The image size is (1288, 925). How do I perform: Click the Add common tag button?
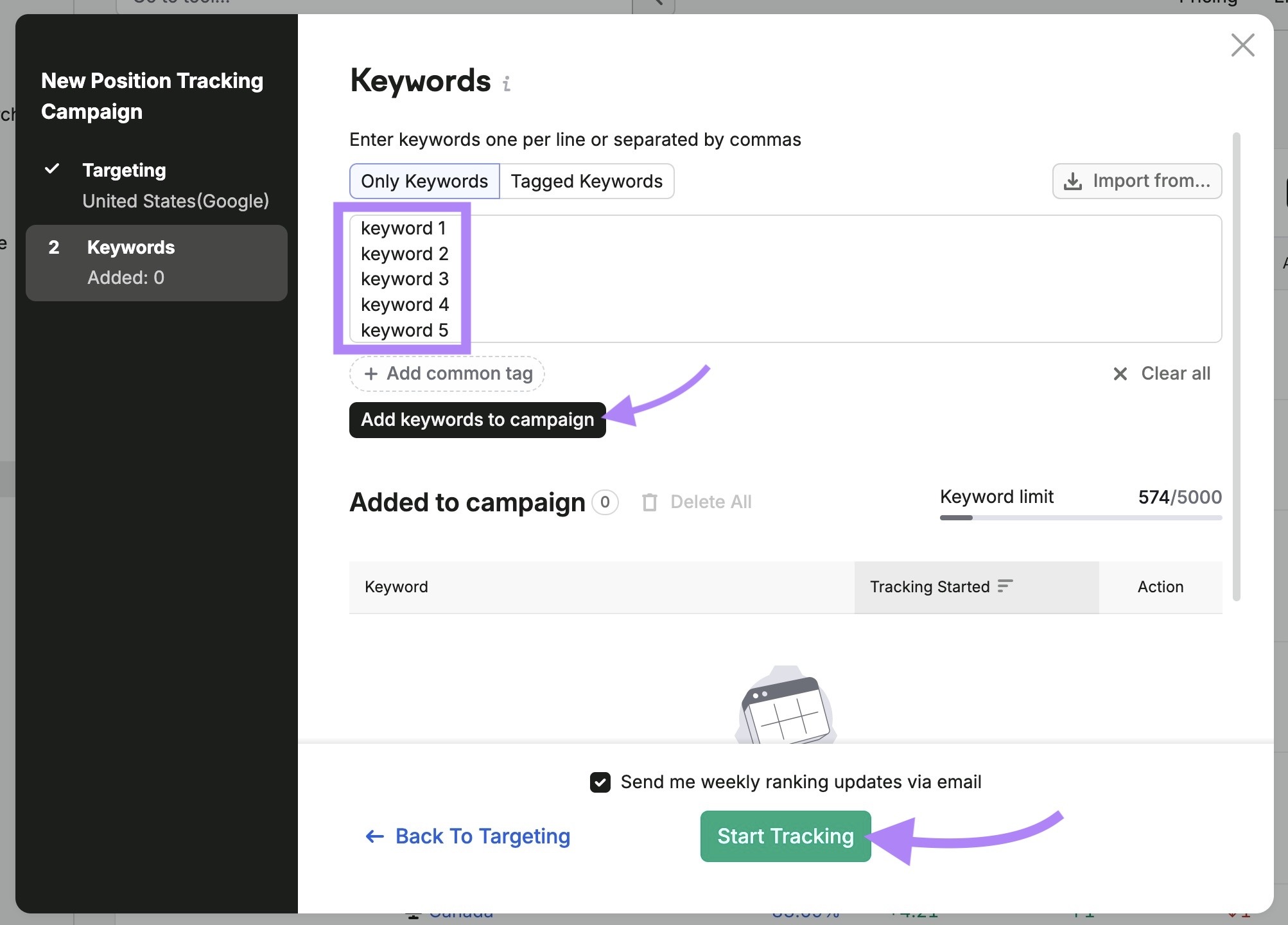[447, 374]
